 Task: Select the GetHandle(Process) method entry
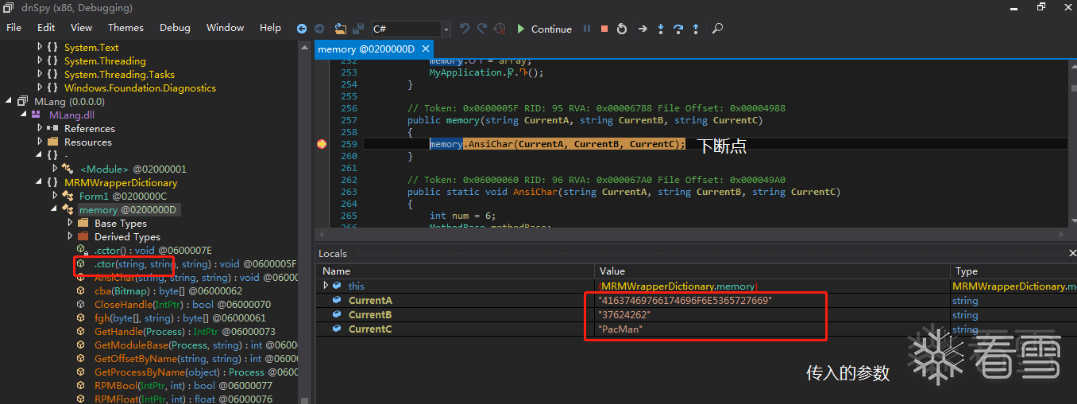pos(183,331)
